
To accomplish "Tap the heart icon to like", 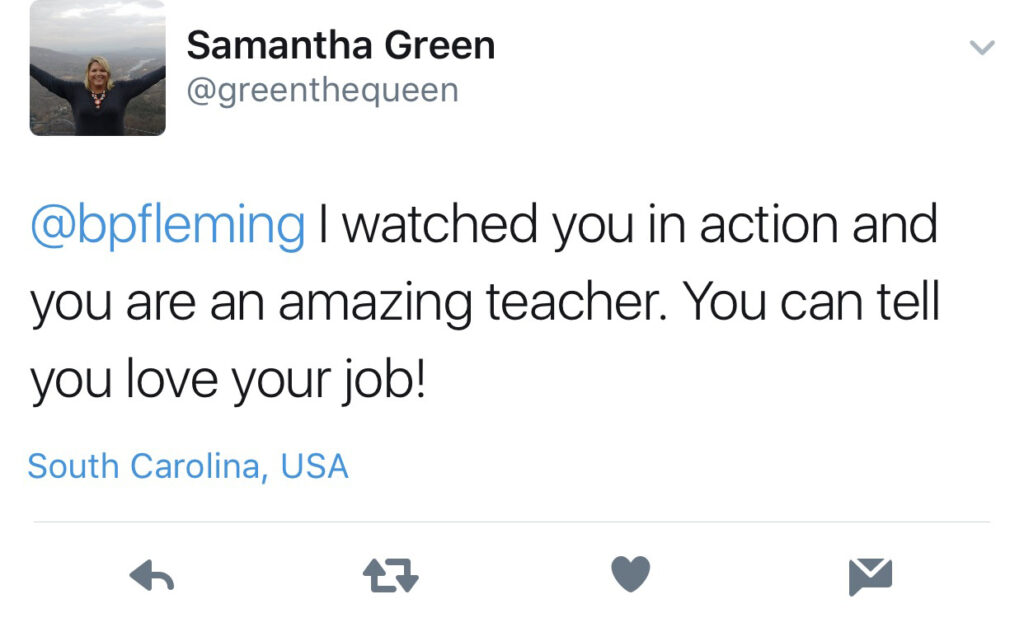I will (x=630, y=574).
